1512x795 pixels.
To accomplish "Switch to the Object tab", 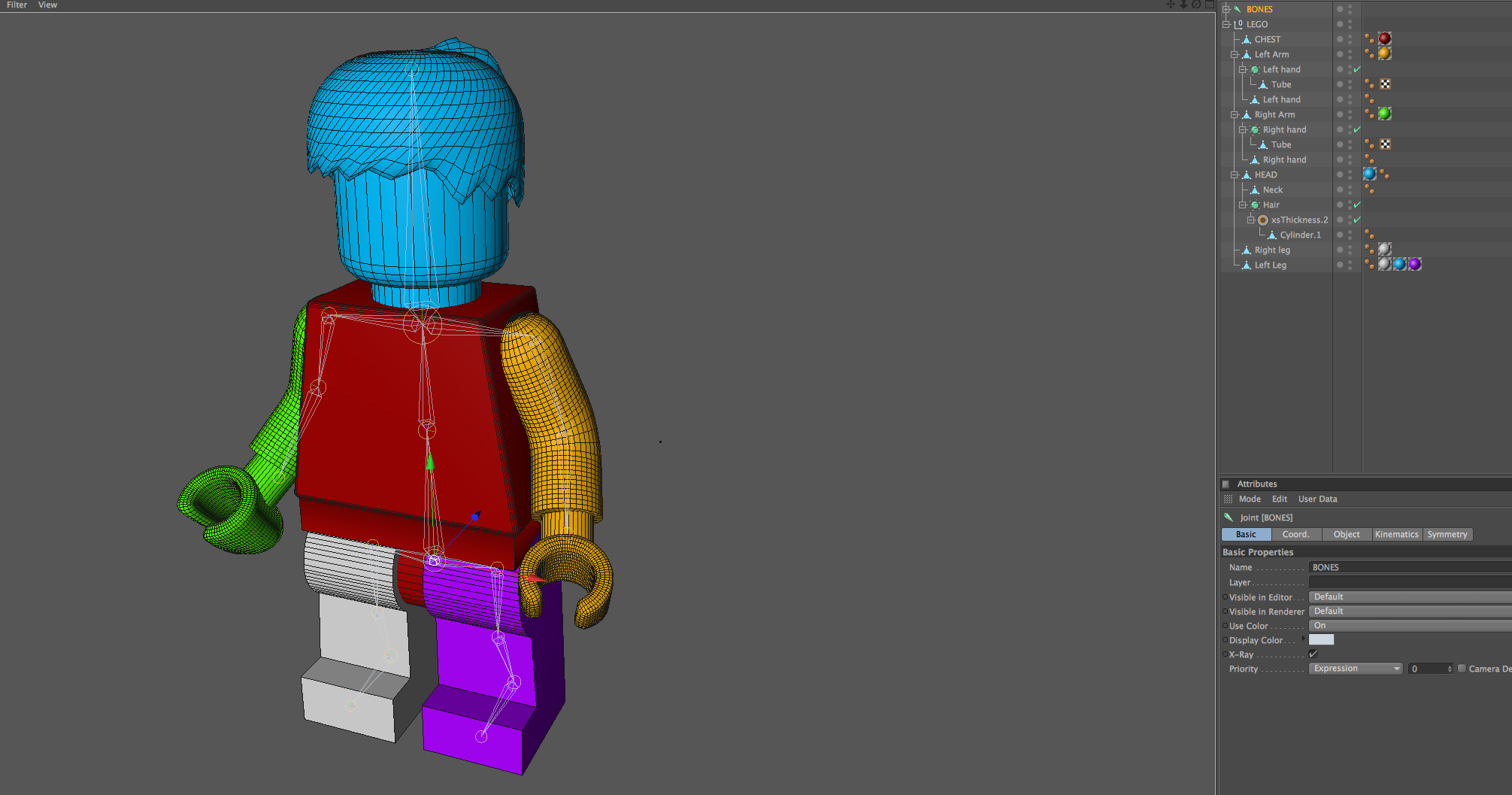I will tap(1347, 535).
